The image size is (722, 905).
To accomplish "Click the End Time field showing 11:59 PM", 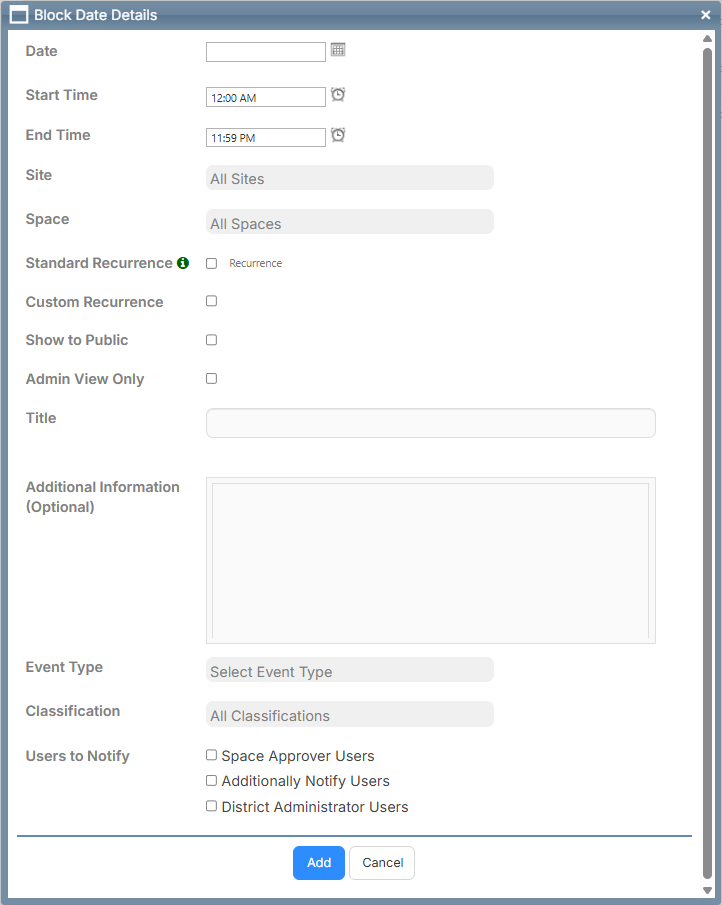I will point(266,137).
